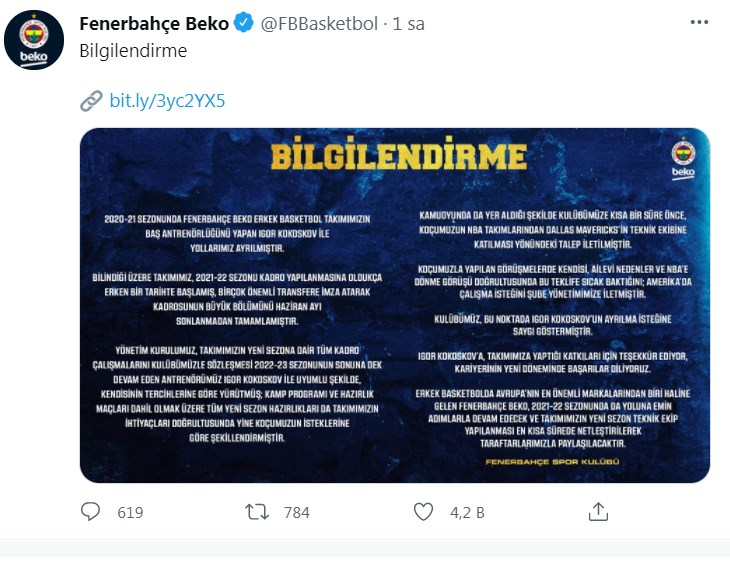Click the 619 reply count
Image resolution: width=730 pixels, height=562 pixels.
tap(130, 513)
